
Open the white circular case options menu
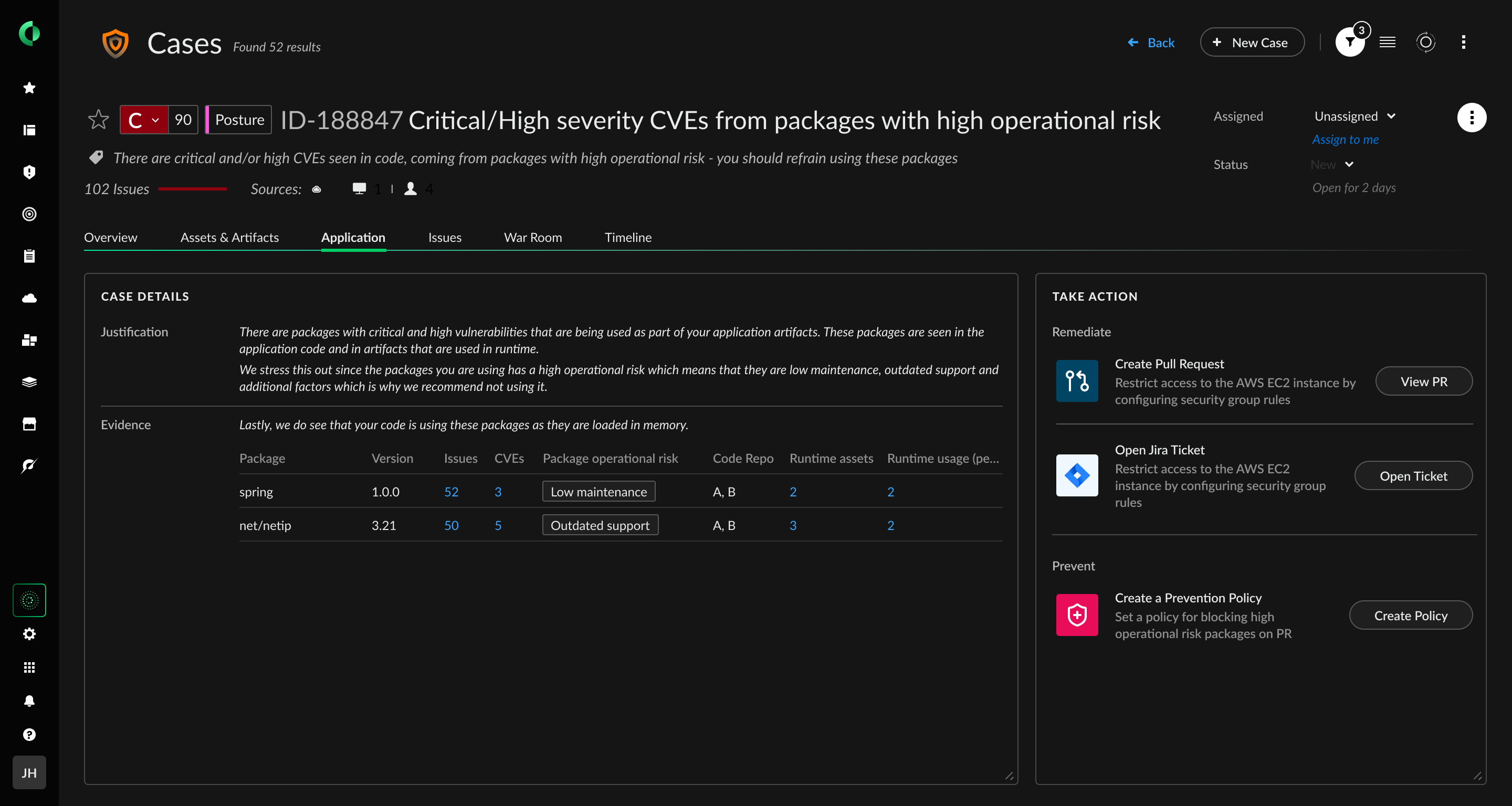(x=1471, y=118)
